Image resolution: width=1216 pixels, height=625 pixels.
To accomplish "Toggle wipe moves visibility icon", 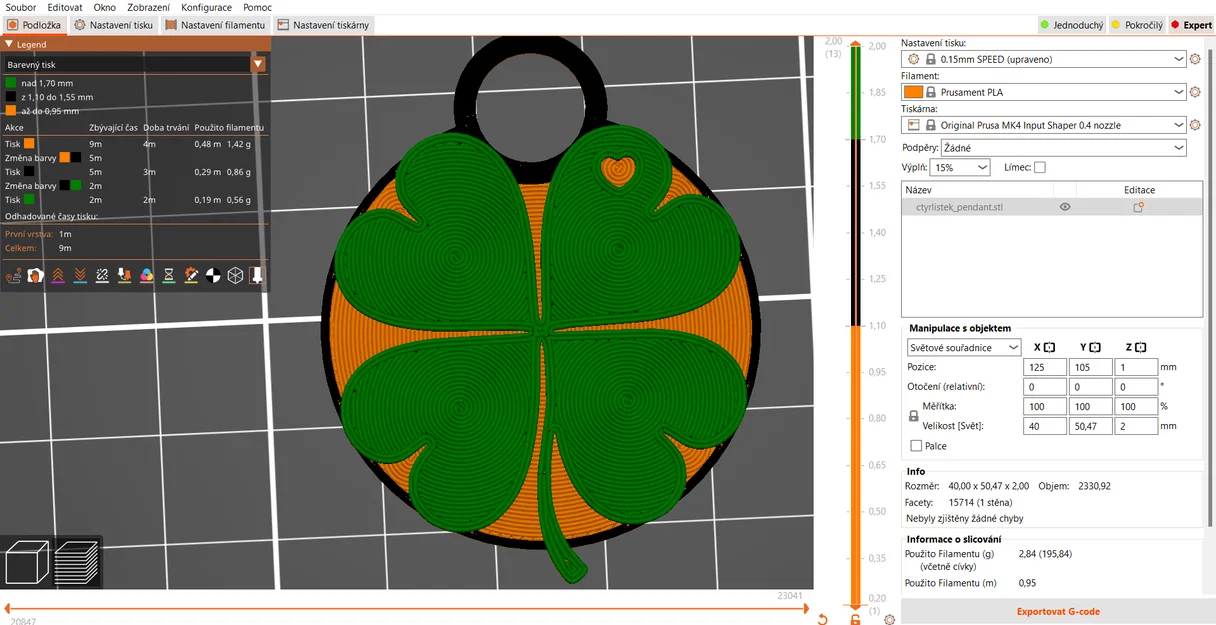I will tap(36, 275).
